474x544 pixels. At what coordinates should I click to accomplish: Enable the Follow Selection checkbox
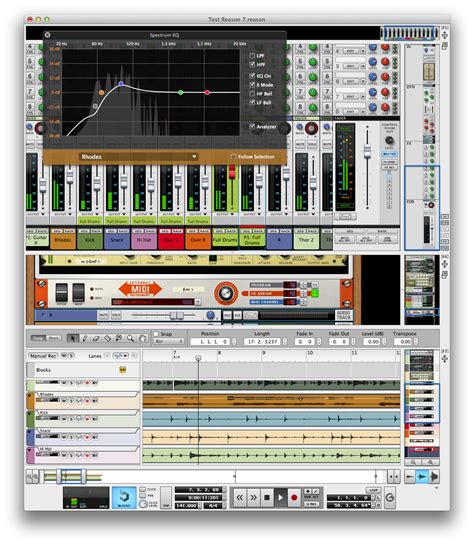point(234,156)
